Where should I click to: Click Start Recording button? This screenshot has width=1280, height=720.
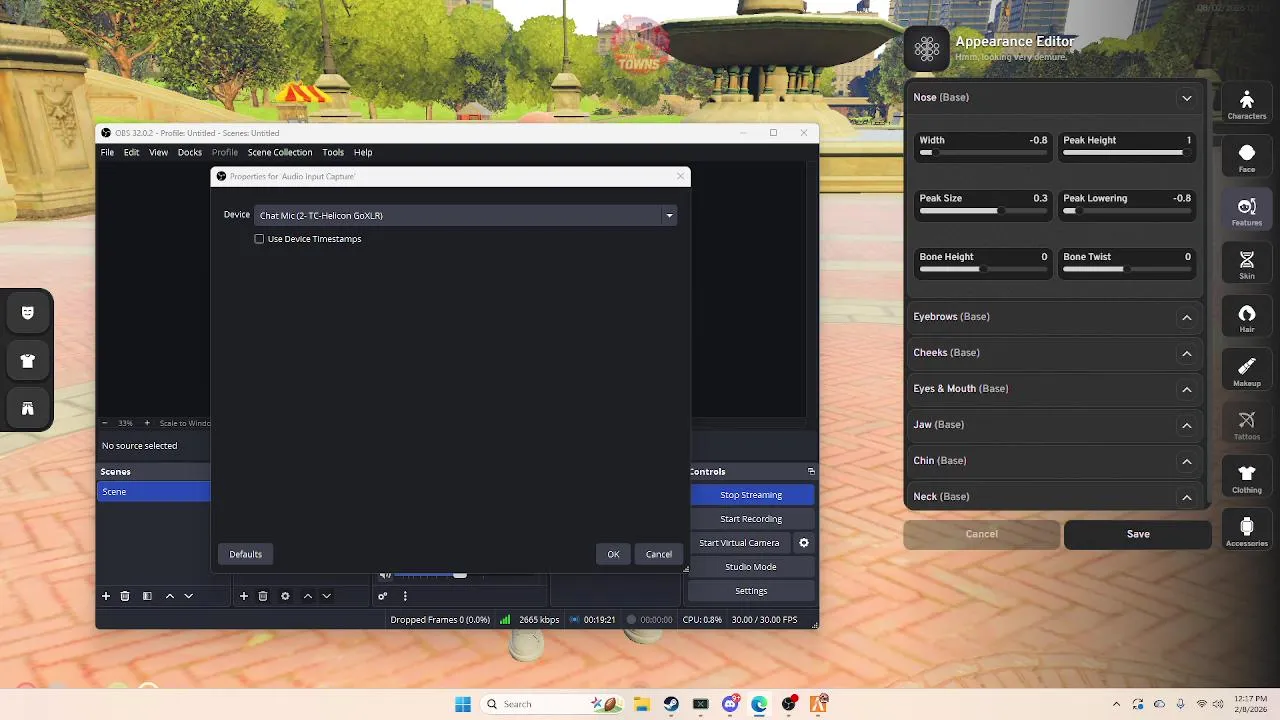(751, 519)
